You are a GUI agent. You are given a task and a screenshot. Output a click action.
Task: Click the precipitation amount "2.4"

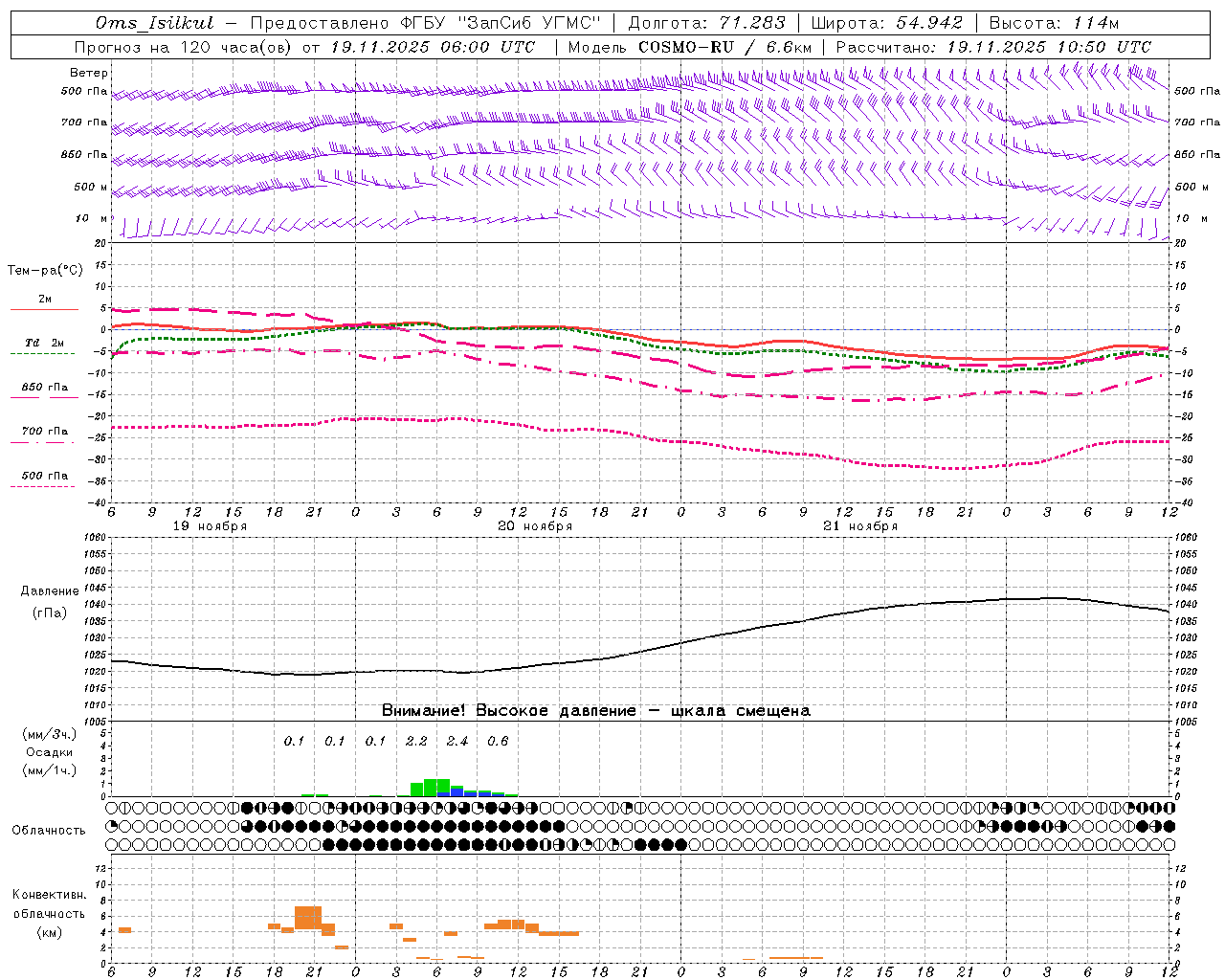[457, 741]
